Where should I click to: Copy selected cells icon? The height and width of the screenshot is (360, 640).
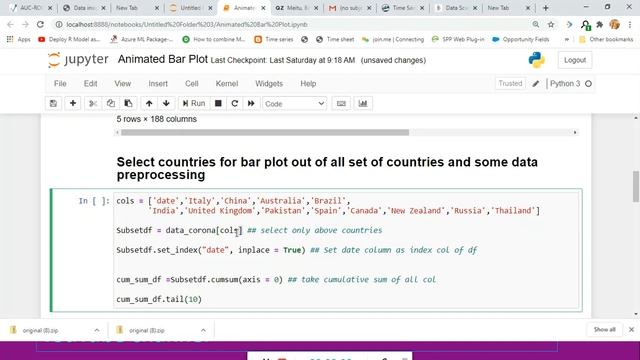[x=111, y=104]
